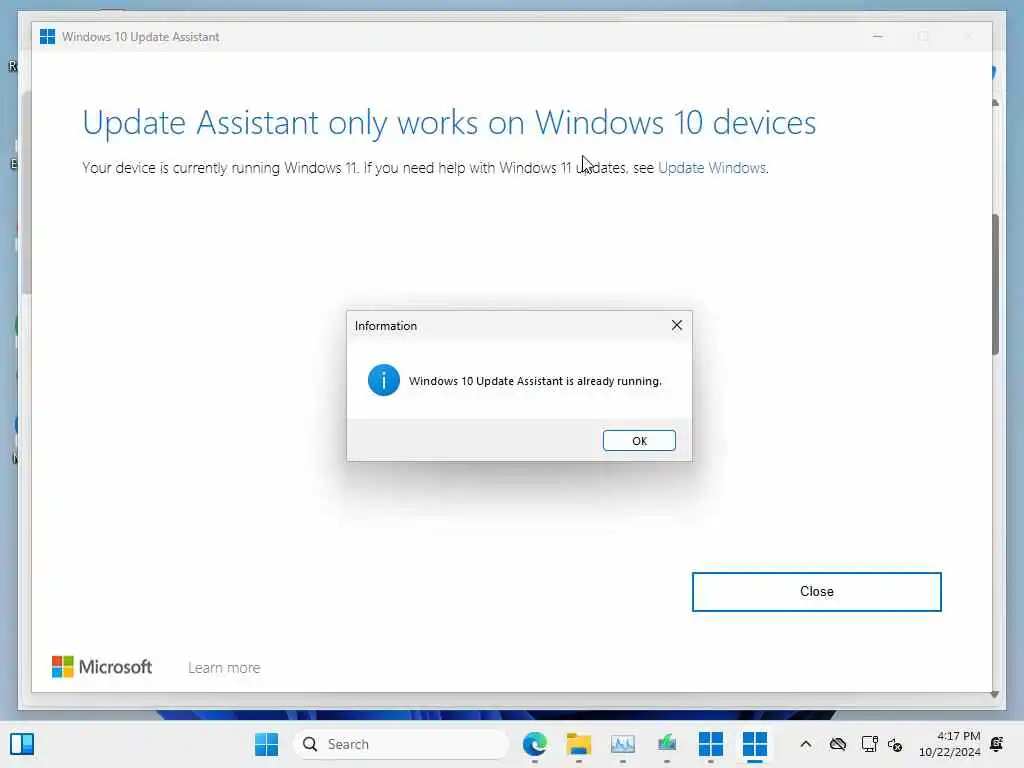Open the Update Windows link
The image size is (1024, 768).
[x=712, y=168]
